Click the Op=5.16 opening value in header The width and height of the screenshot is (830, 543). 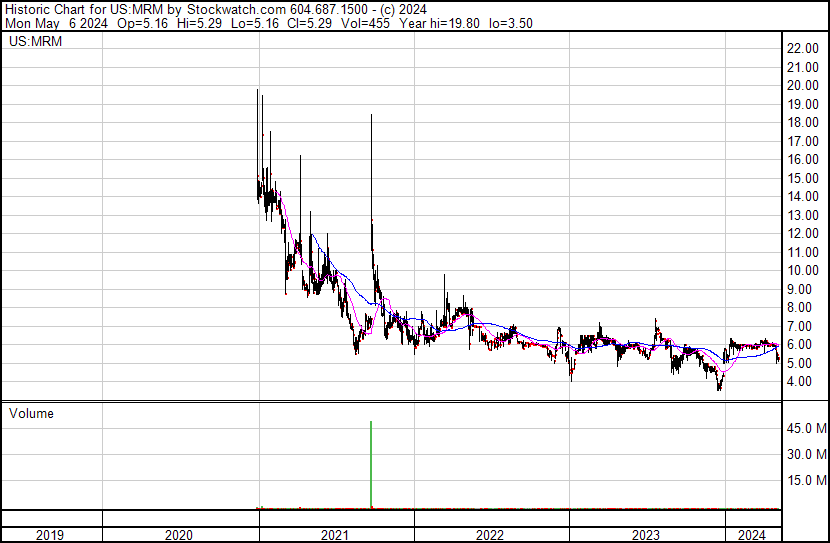(142, 23)
